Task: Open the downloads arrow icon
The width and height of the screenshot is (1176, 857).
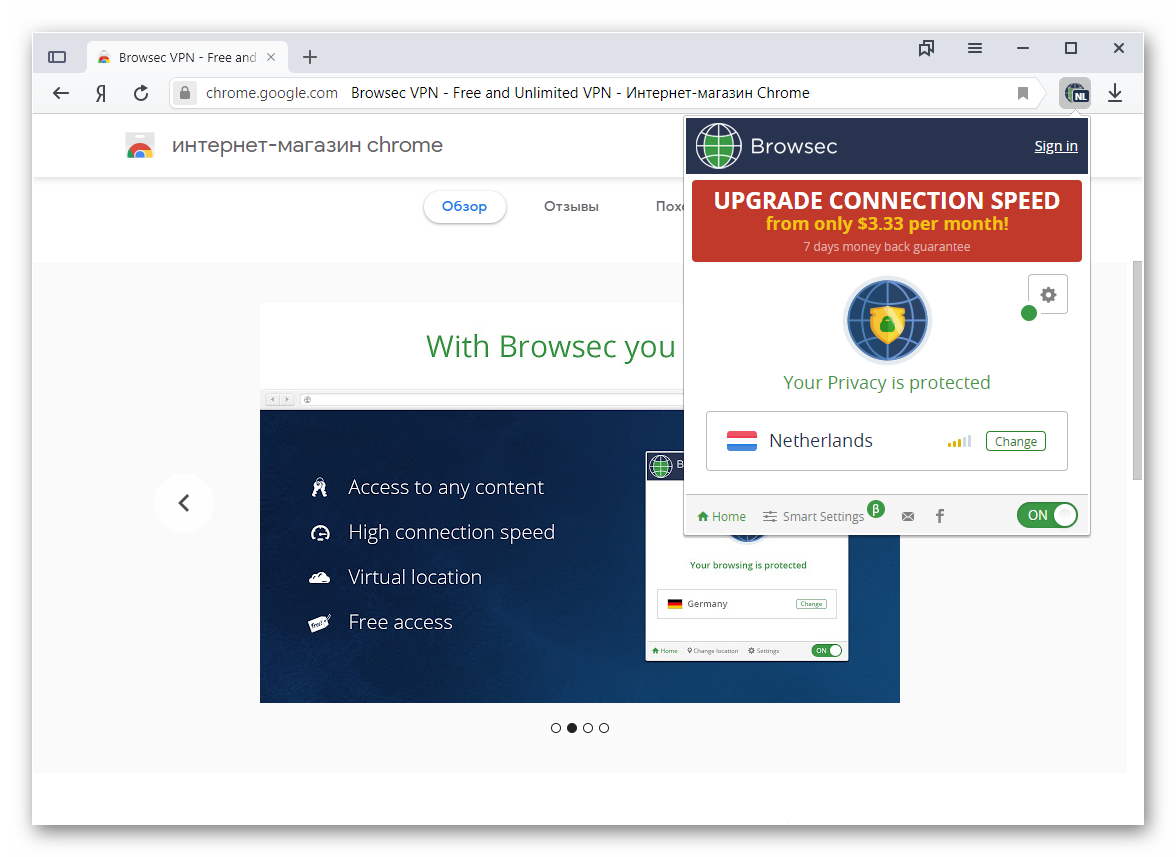Action: click(1115, 93)
